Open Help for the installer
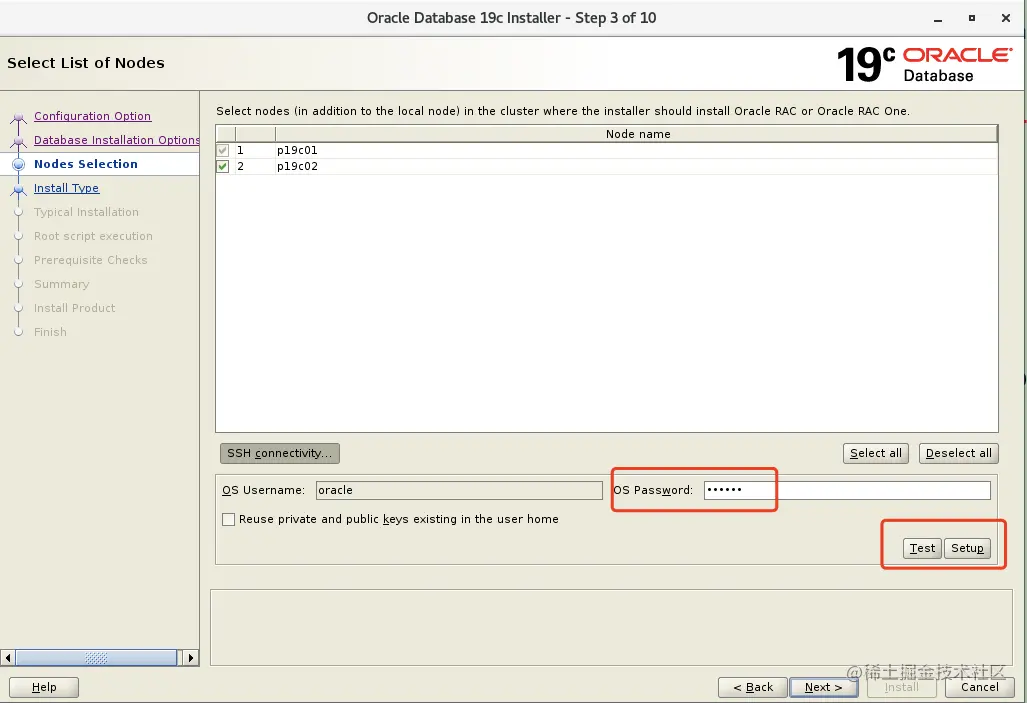Viewport: 1027px width, 703px height. click(44, 687)
